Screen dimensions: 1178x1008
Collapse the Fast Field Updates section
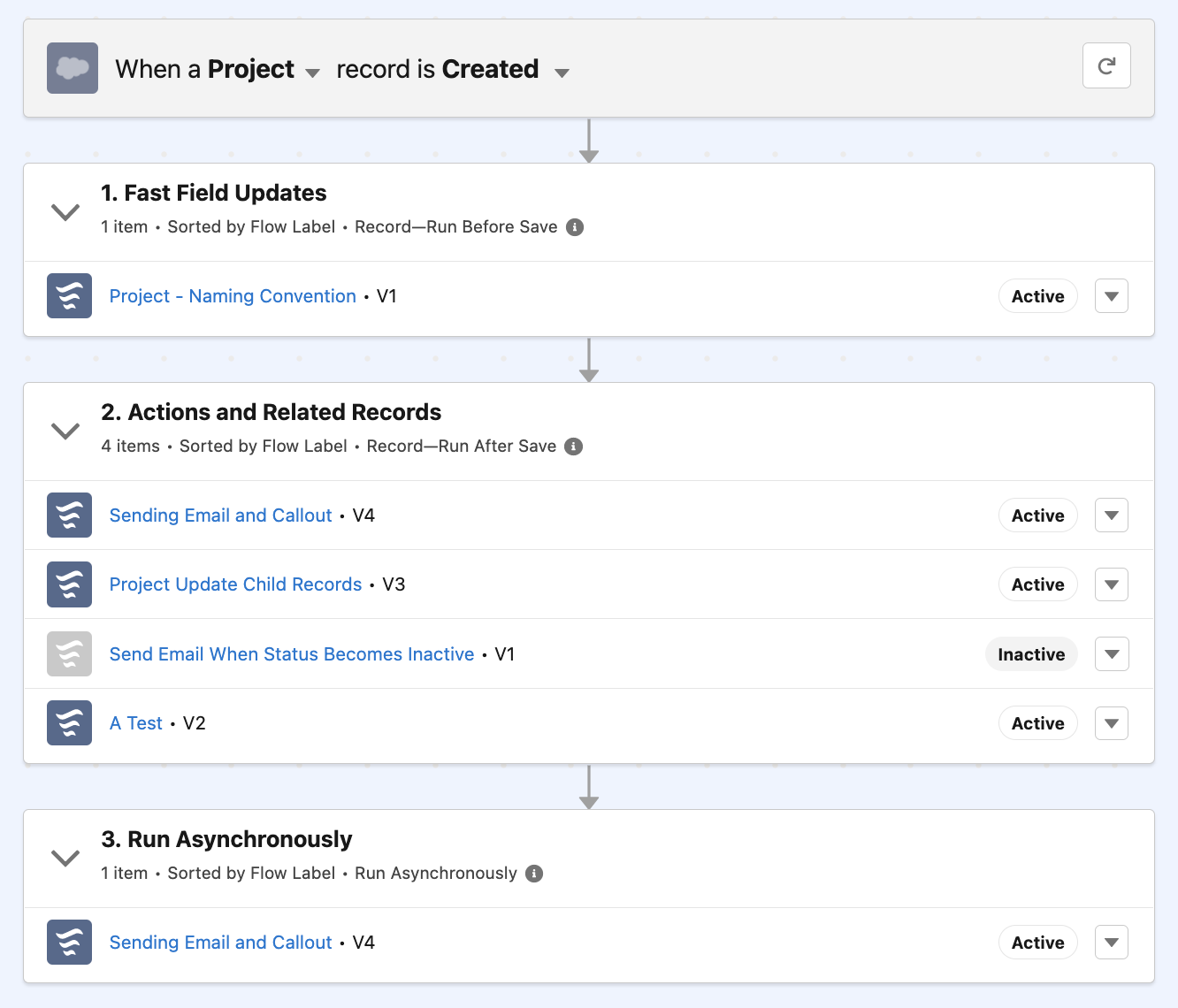(x=65, y=212)
